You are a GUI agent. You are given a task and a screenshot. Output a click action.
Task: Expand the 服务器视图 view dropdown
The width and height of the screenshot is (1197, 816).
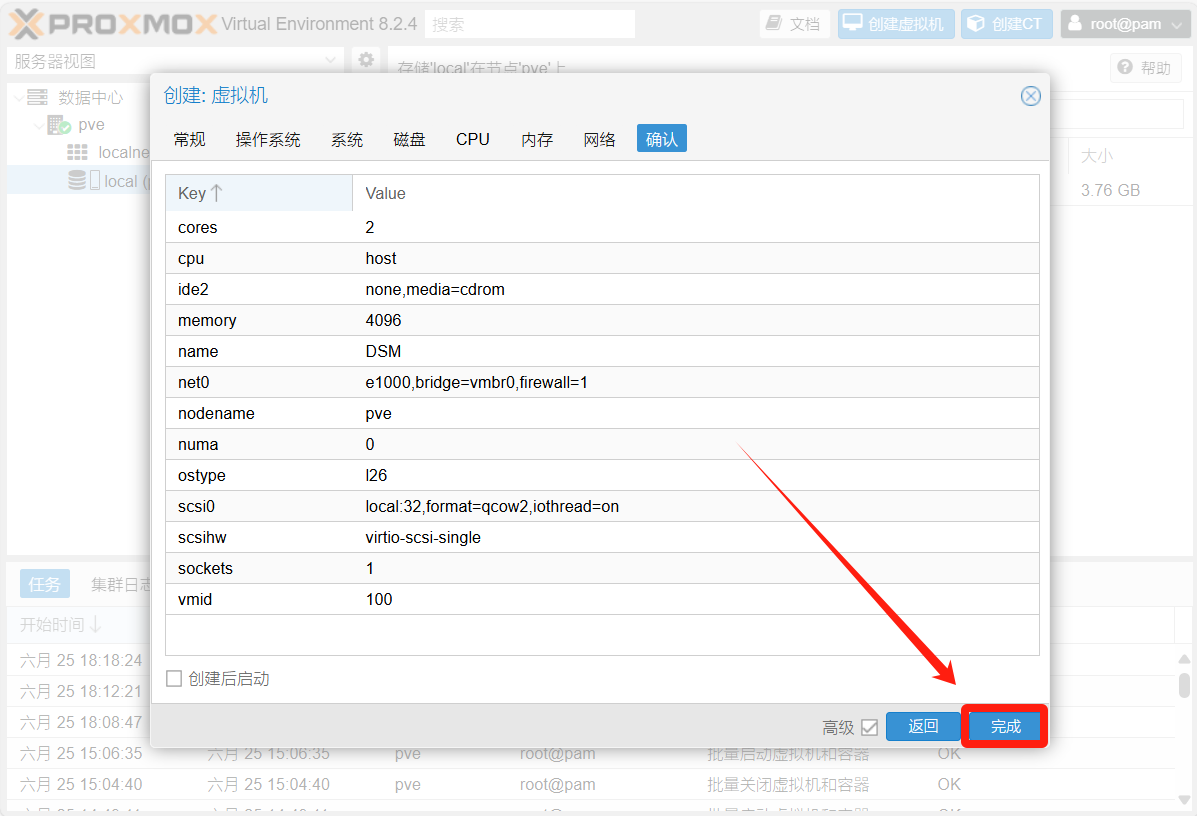(x=331, y=61)
